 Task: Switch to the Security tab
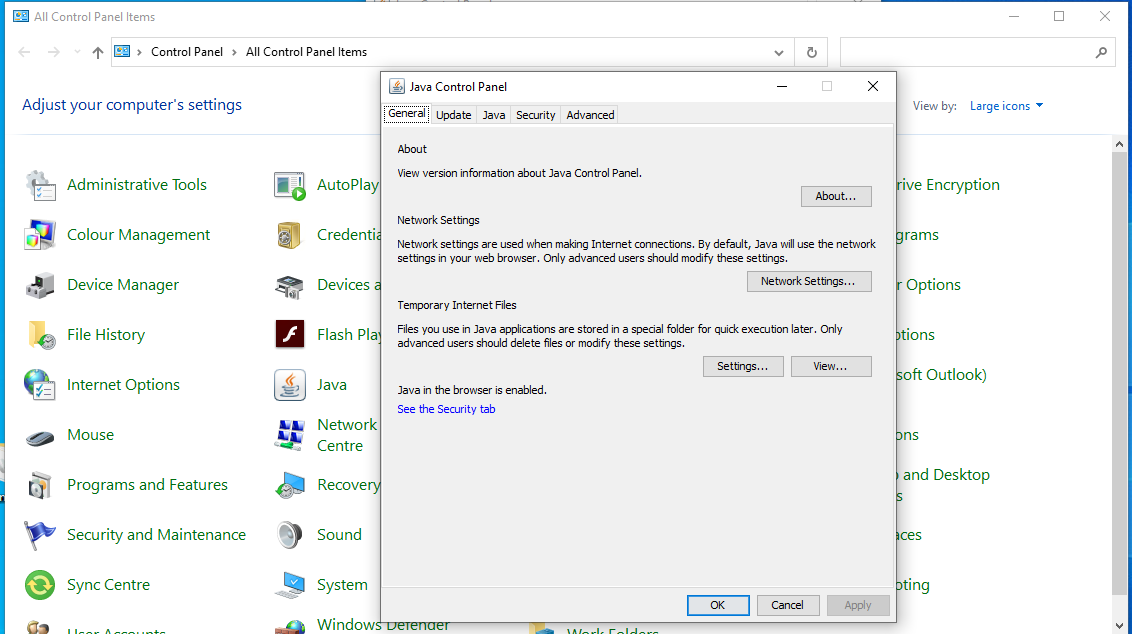click(x=535, y=115)
